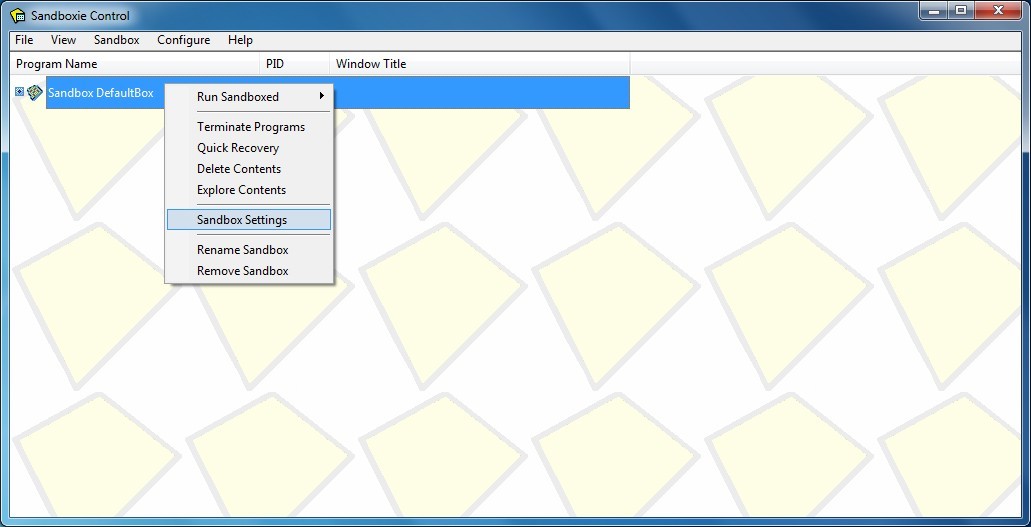Image resolution: width=1031 pixels, height=527 pixels.
Task: Close the Sandboxie Control window
Action: click(x=999, y=11)
